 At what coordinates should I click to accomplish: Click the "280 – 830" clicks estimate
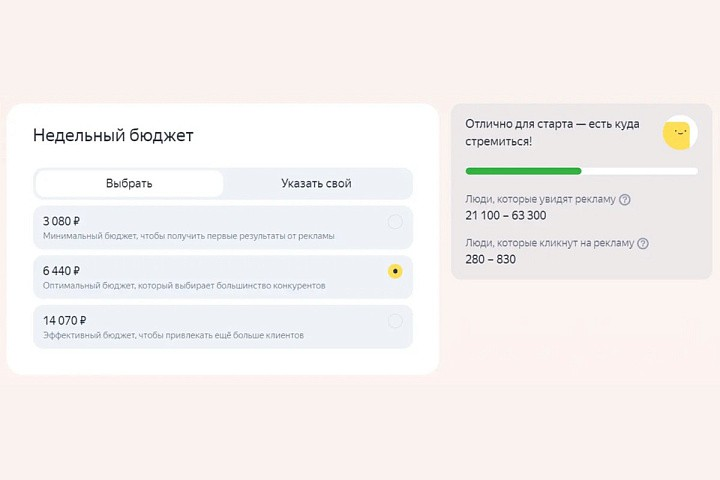(491, 259)
